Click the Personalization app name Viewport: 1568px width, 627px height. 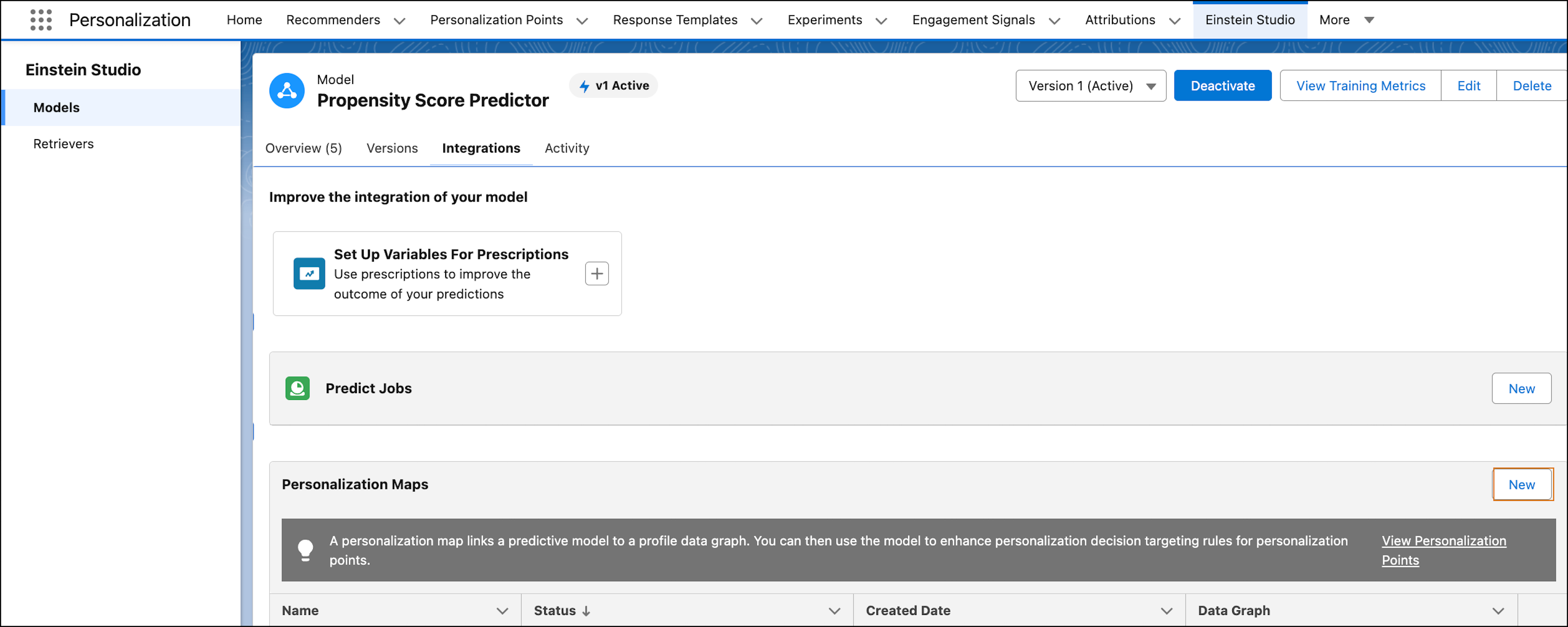pyautogui.click(x=130, y=20)
